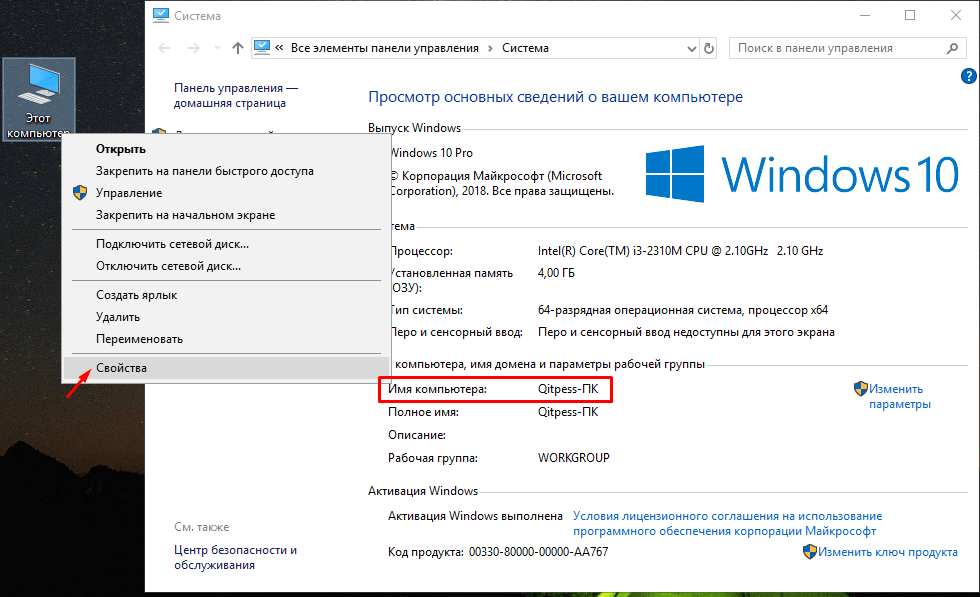Expand the hidden breadcrumb chevron in the address bar
This screenshot has width=980, height=597.
(x=279, y=48)
